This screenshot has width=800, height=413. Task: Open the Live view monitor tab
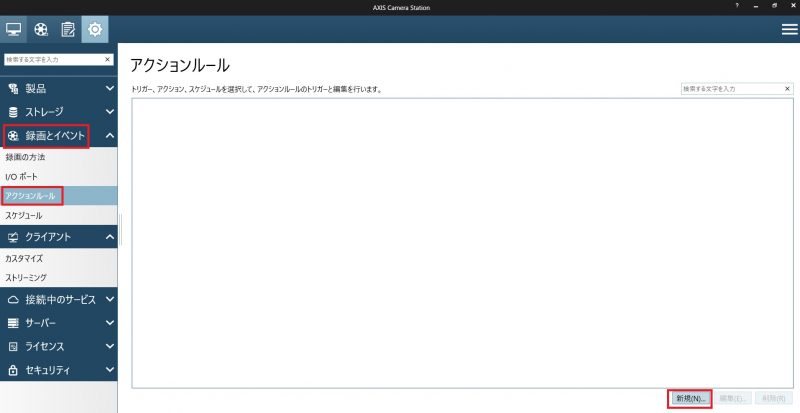(13, 30)
